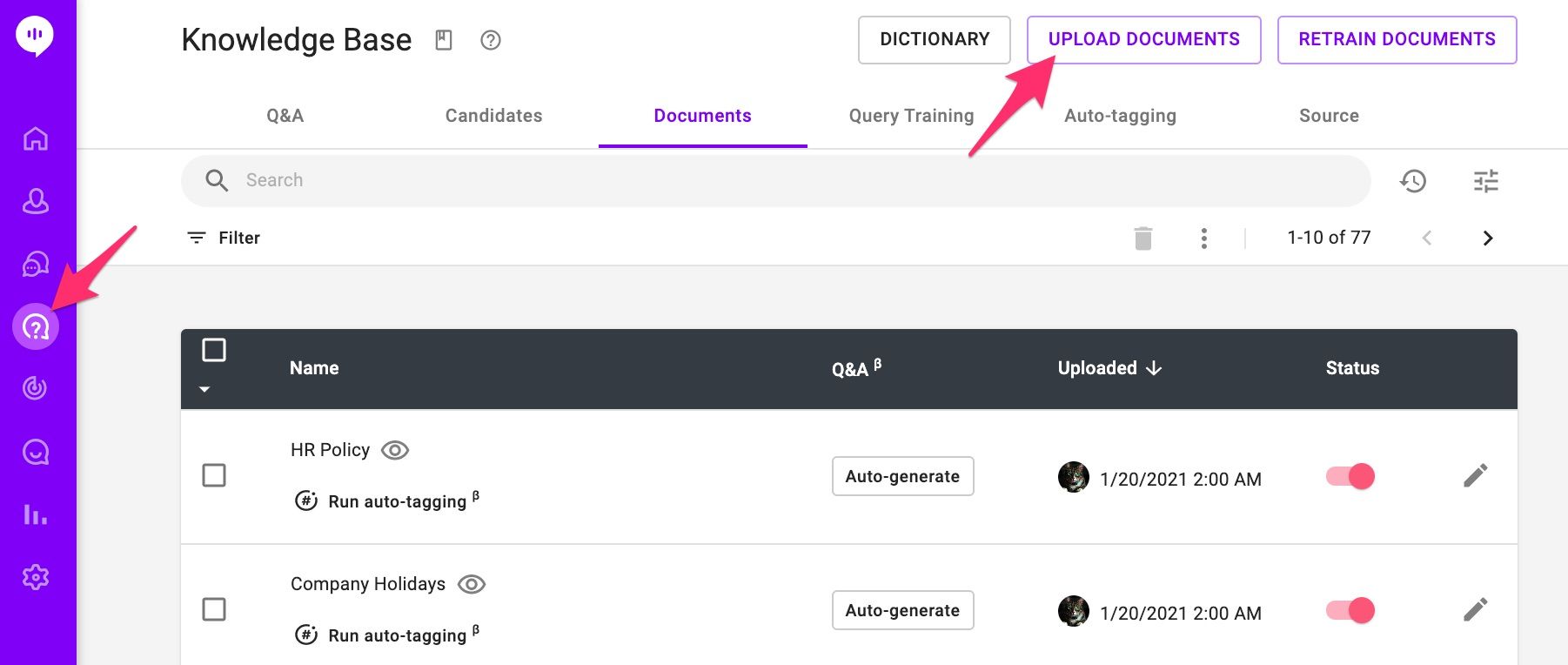
Task: Click the Knowledge Base sidebar icon
Action: (36, 327)
